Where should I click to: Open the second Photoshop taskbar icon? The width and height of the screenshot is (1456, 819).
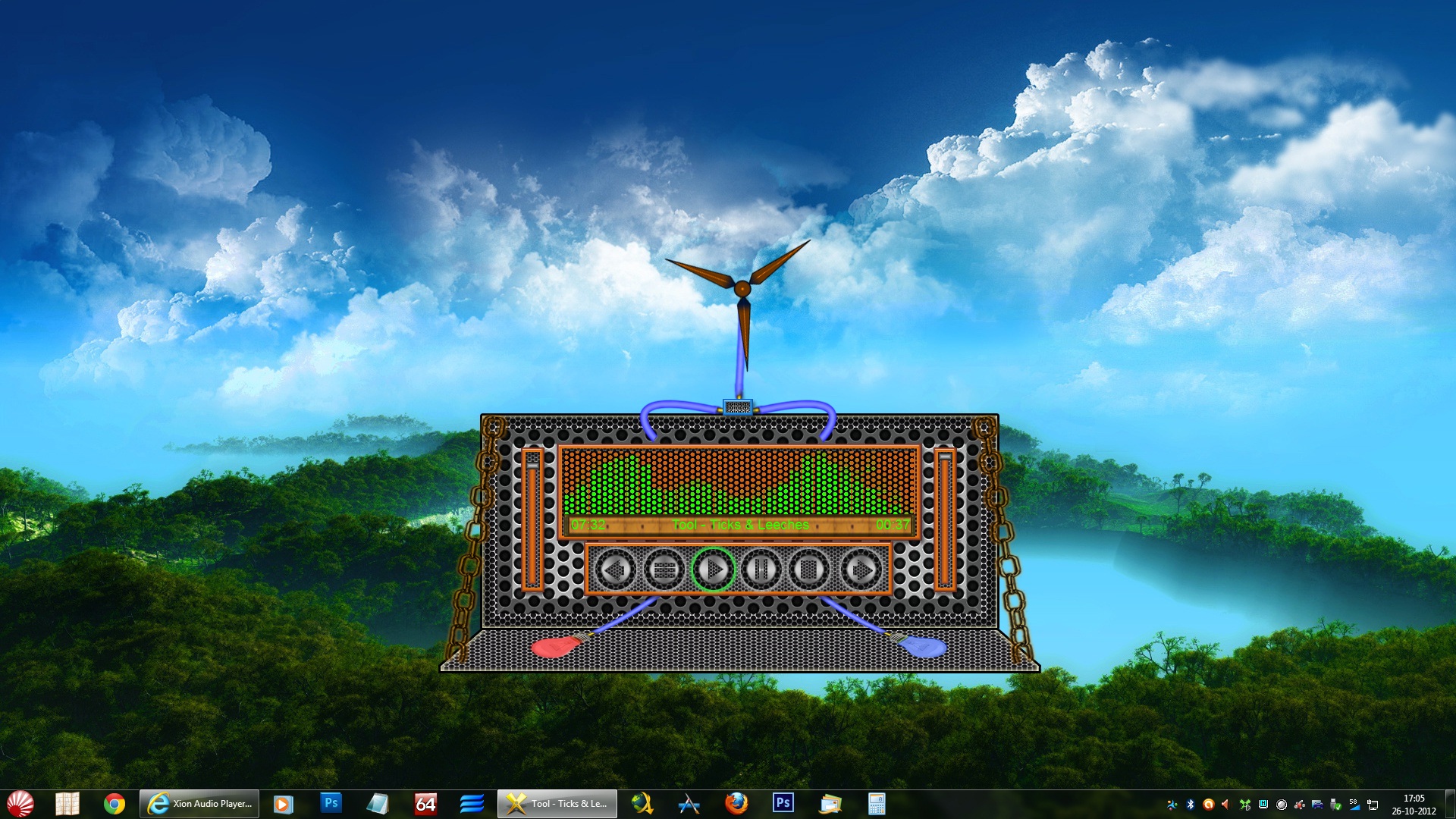783,803
